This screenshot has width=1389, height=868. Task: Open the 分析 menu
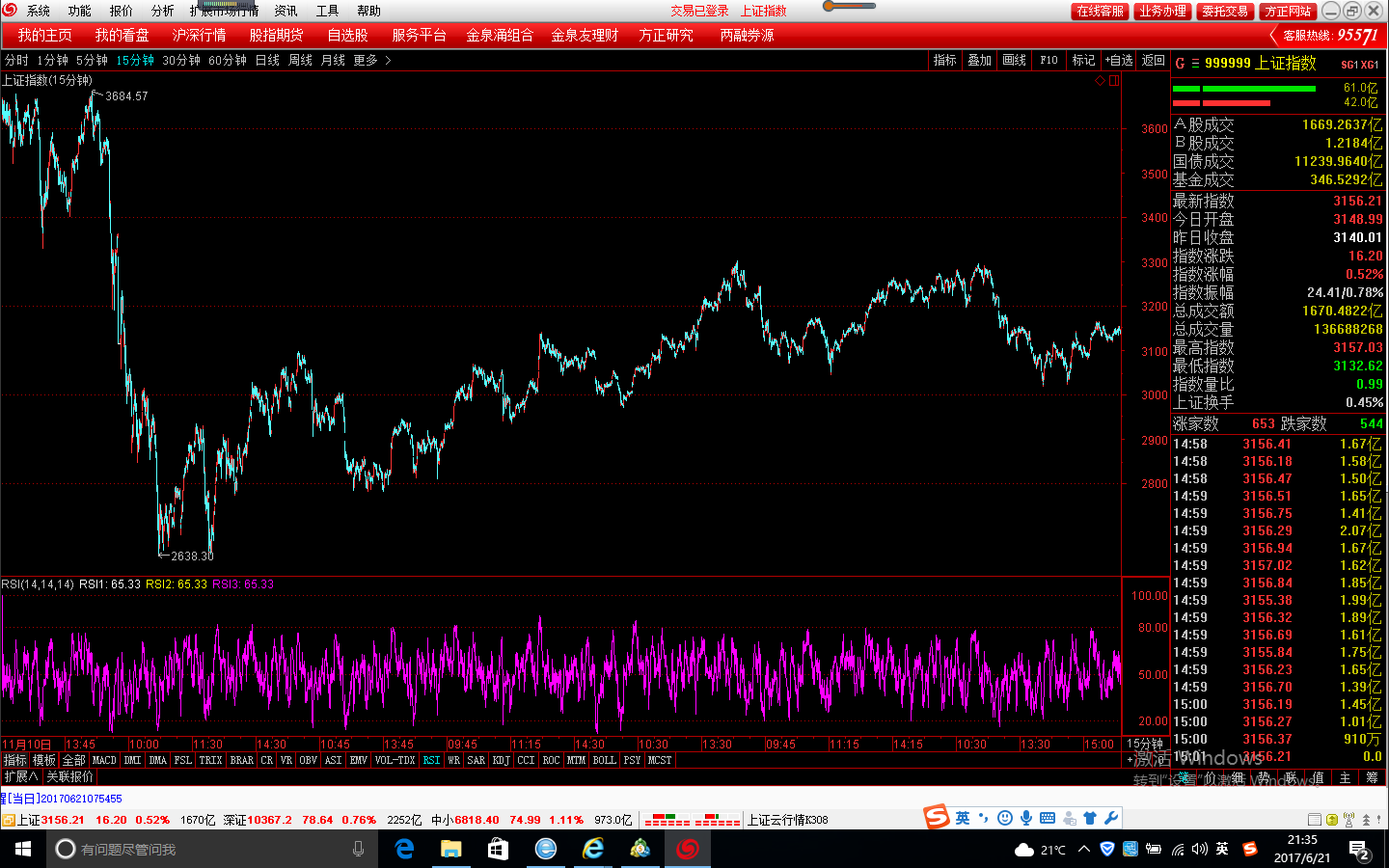point(163,11)
